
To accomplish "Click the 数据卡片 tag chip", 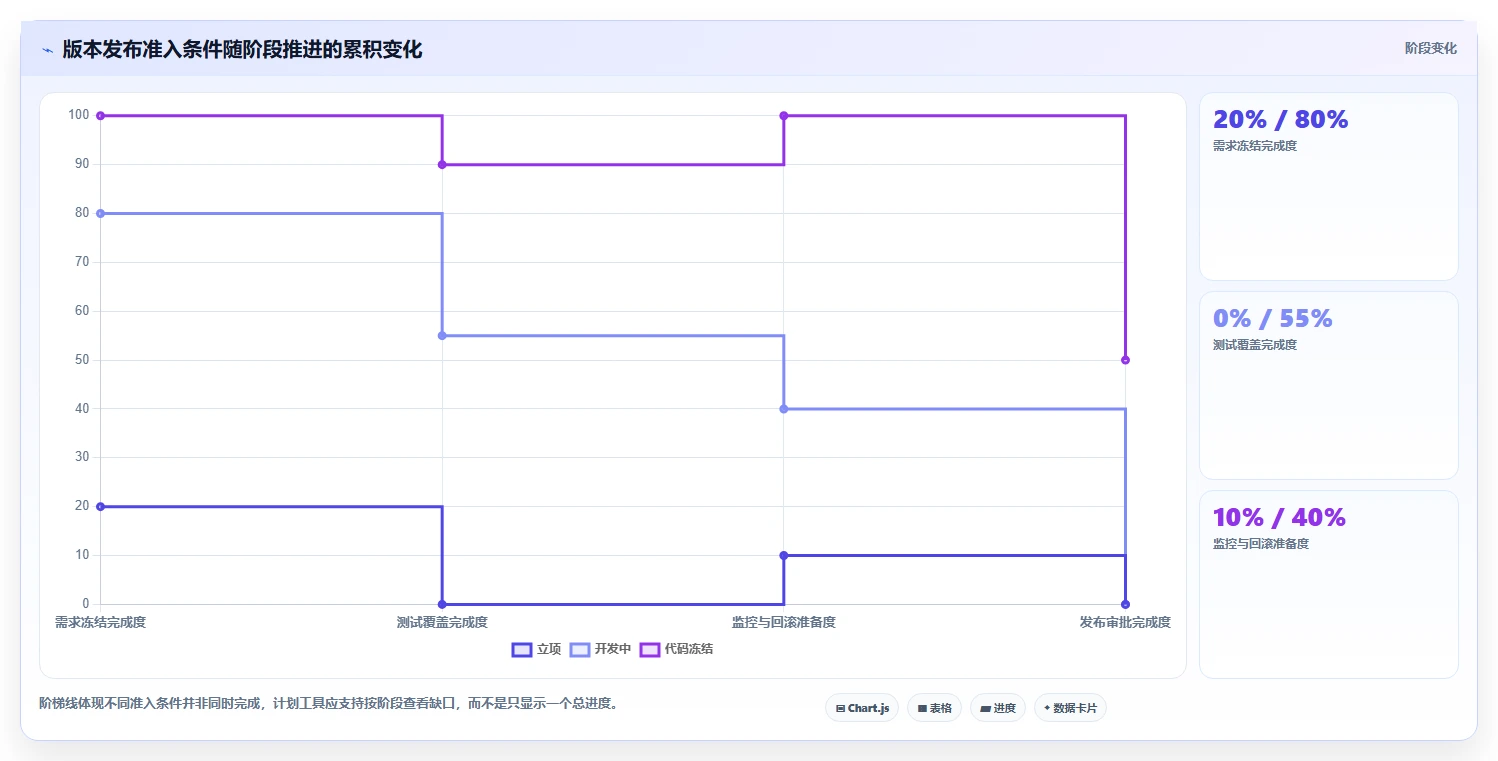I will click(1070, 708).
